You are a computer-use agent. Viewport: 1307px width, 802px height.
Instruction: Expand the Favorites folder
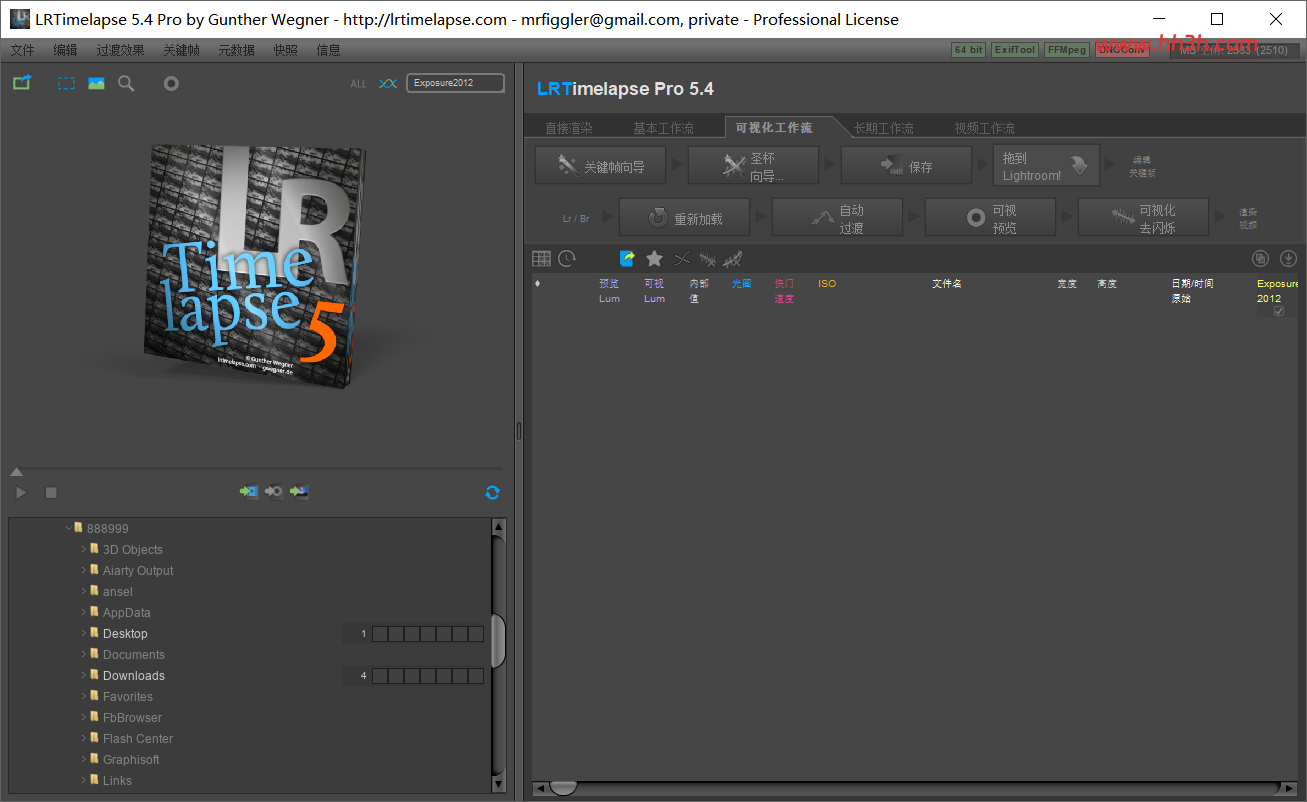point(84,696)
